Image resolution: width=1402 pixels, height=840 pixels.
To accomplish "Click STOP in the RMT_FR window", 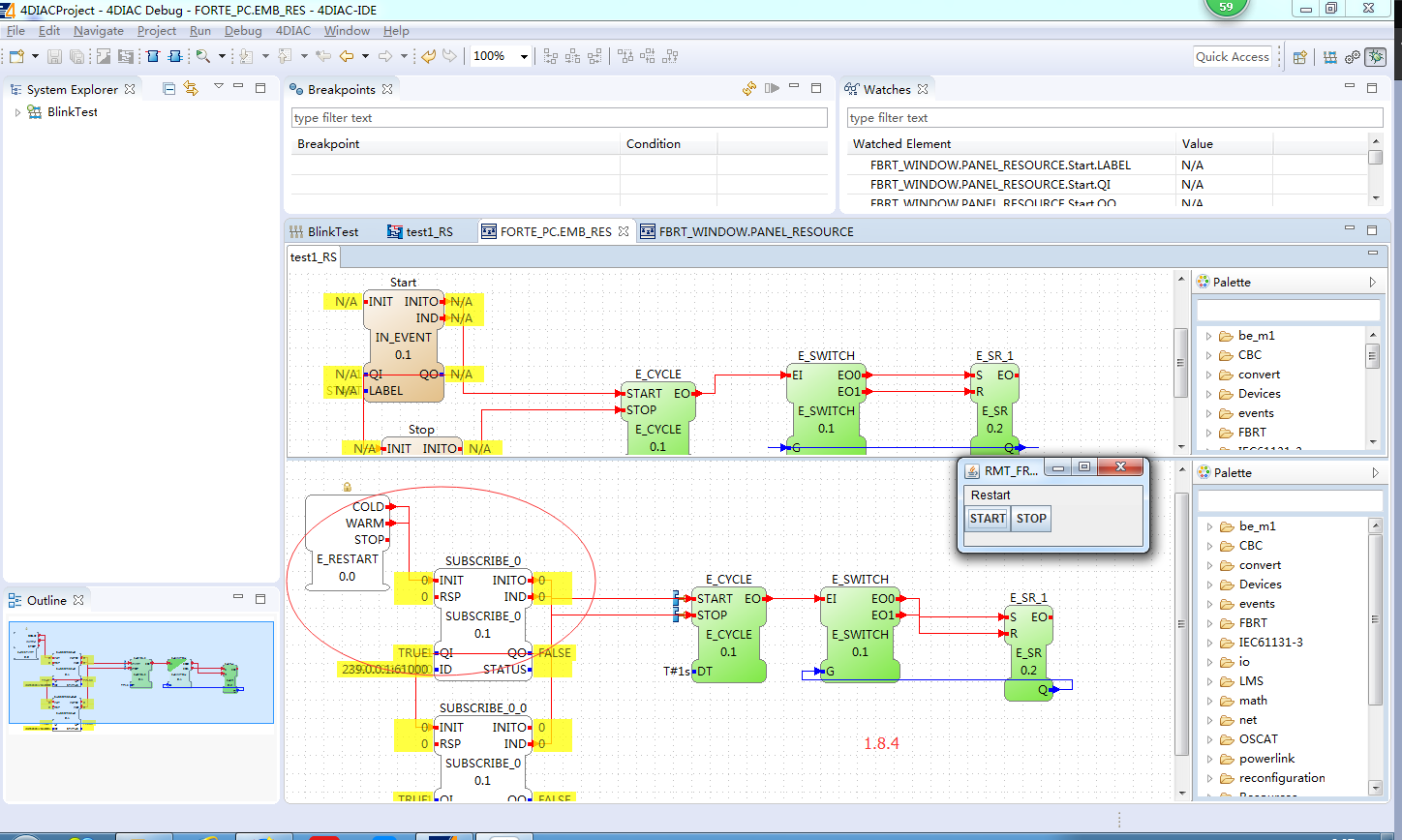I will pyautogui.click(x=1031, y=519).
